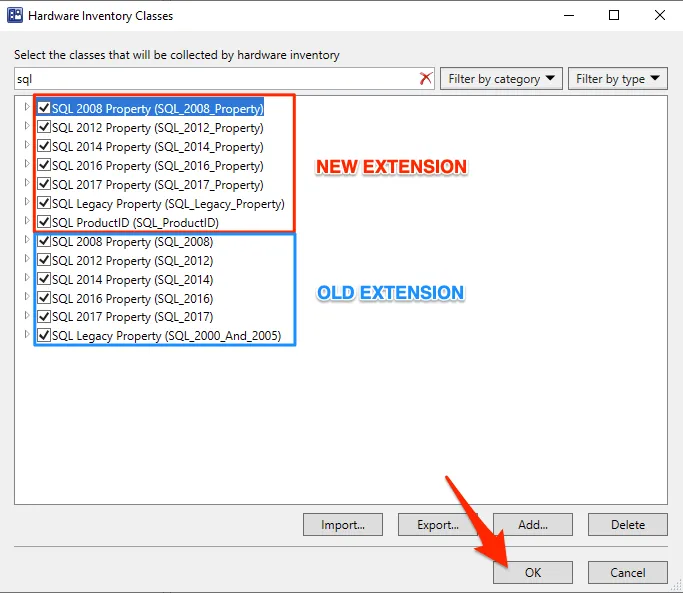
Task: Toggle SQL 2016 Property (SQL_2016_Property) checkbox
Action: tap(44, 165)
